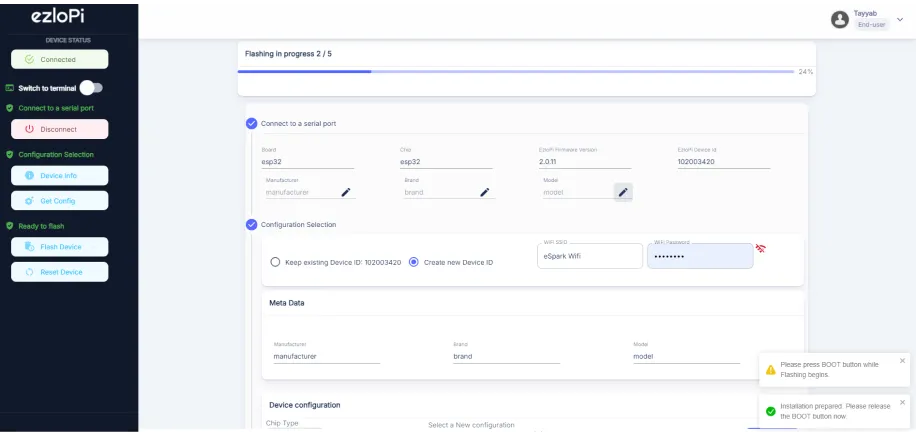Viewport: 916px width, 436px height.
Task: Toggle the Switch to terminal switch
Action: 91,88
